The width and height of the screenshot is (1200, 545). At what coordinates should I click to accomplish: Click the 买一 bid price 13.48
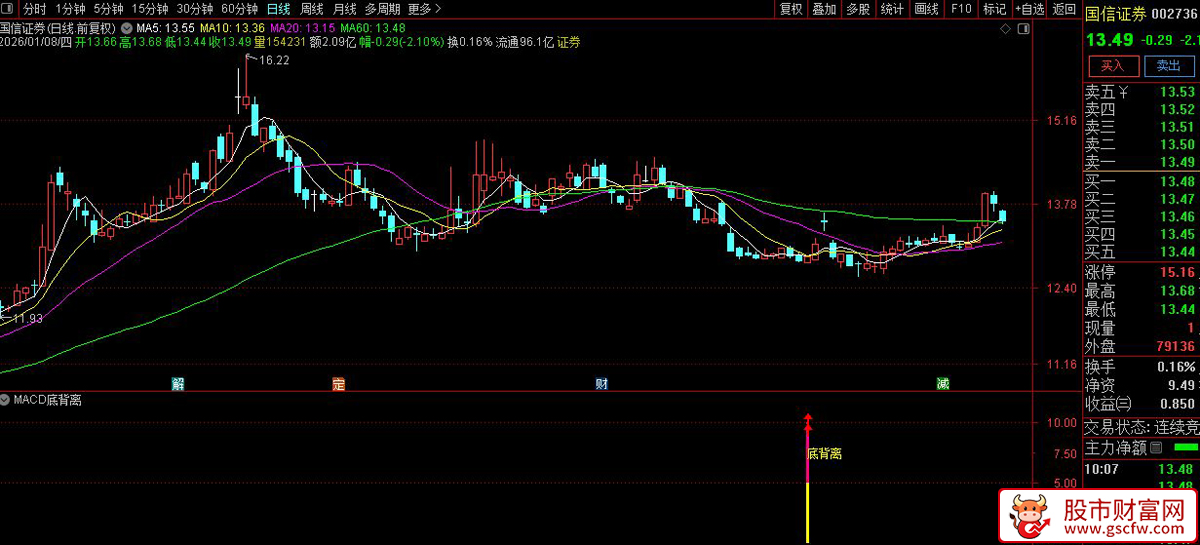coord(1176,181)
